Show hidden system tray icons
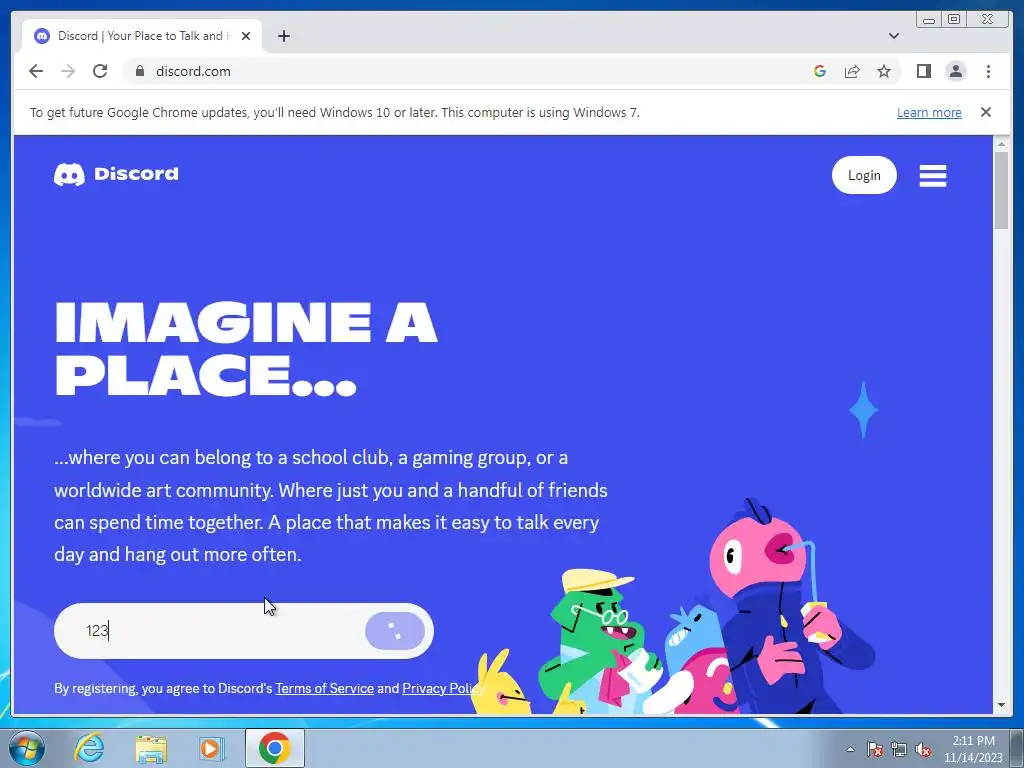 tap(850, 749)
